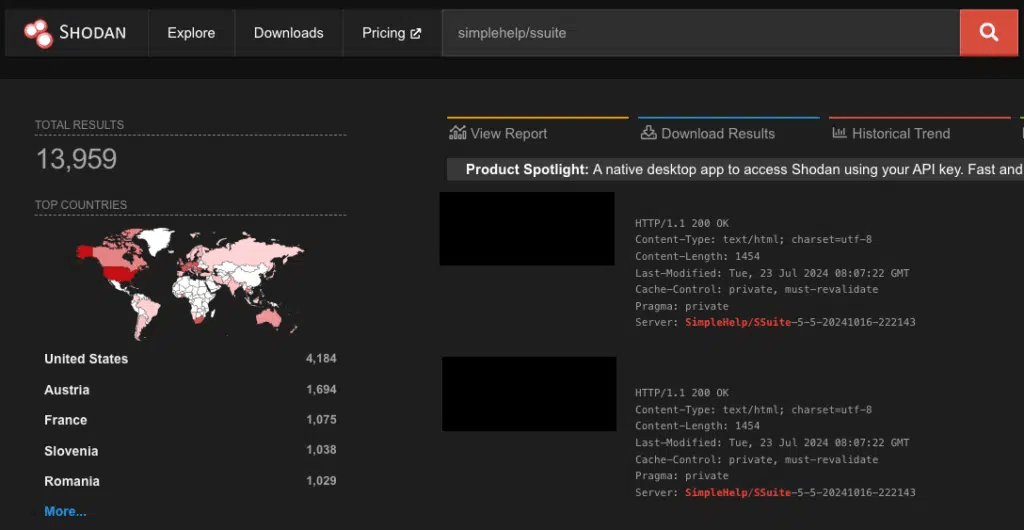
Task: Click first result's Content-Type line
Action: tap(754, 240)
